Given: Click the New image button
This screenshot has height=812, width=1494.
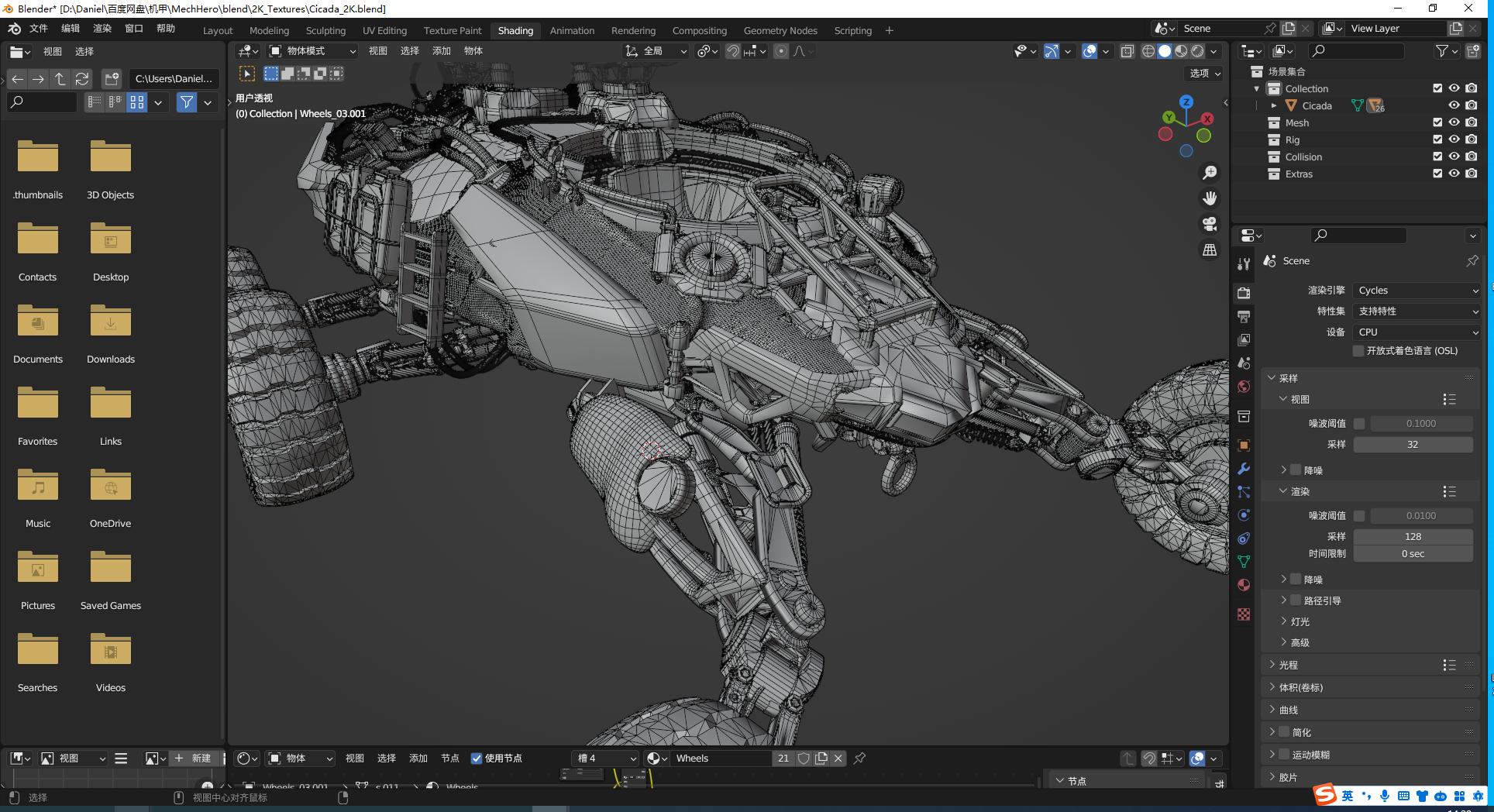Looking at the screenshot, I should tap(193, 759).
